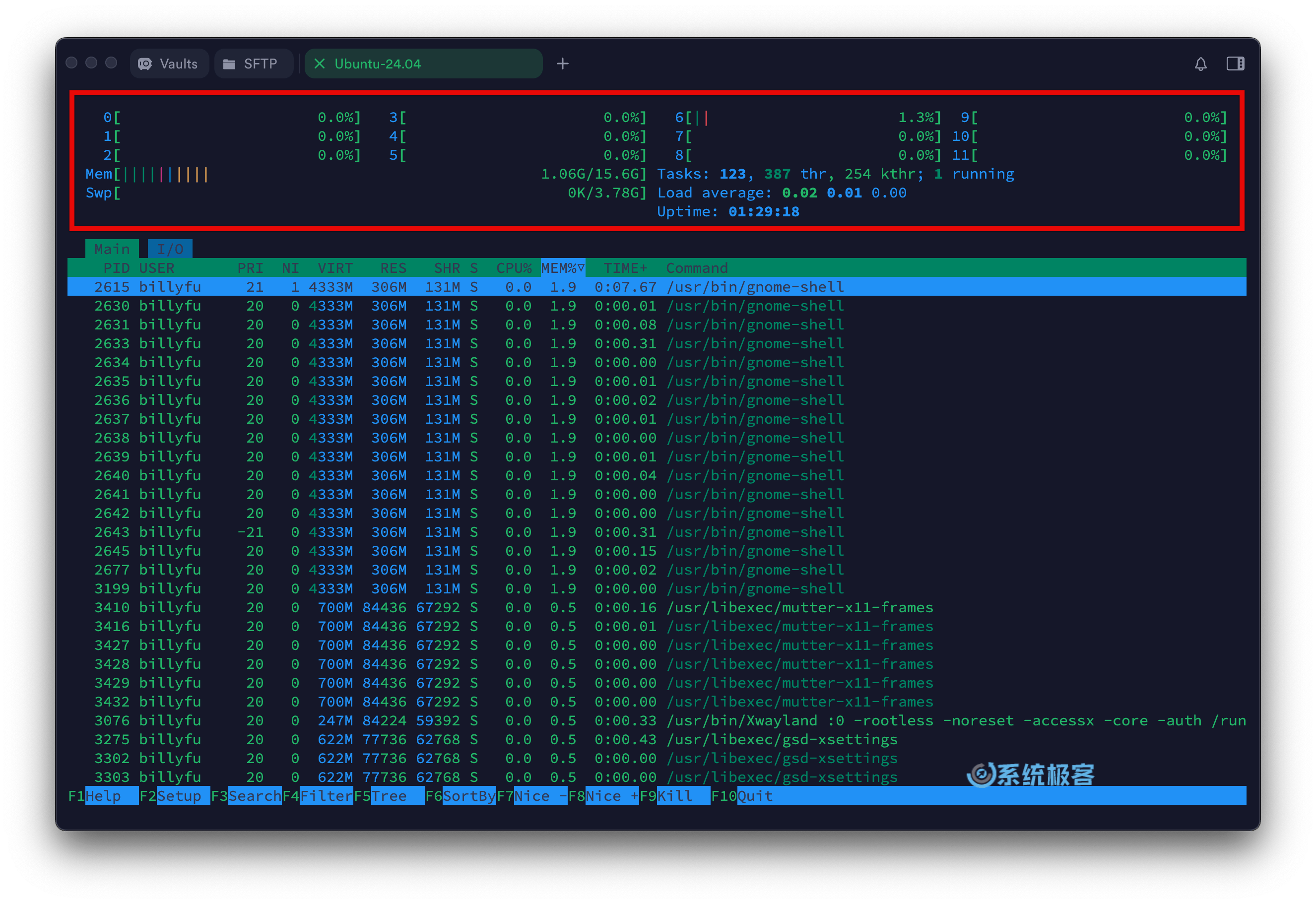Image resolution: width=1316 pixels, height=904 pixels.
Task: Click F4 Filter in the function bar
Action: click(x=317, y=796)
